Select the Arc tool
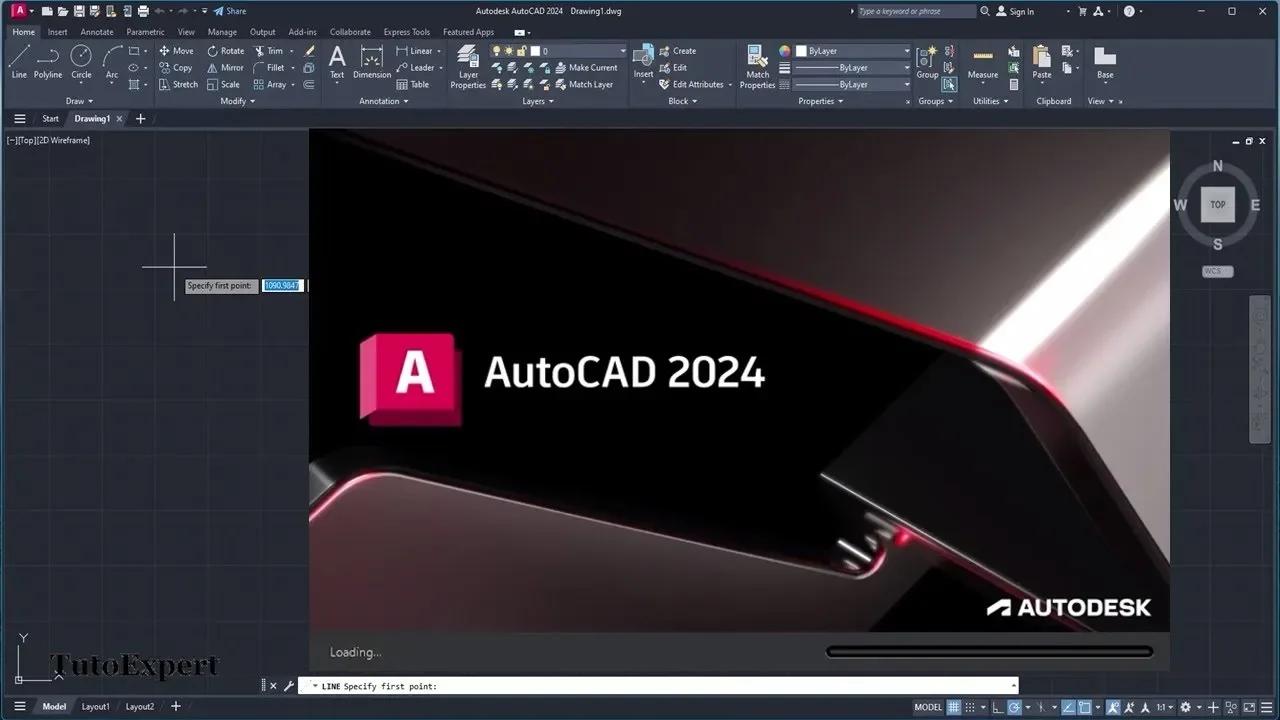This screenshot has width=1280, height=720. pos(112,61)
